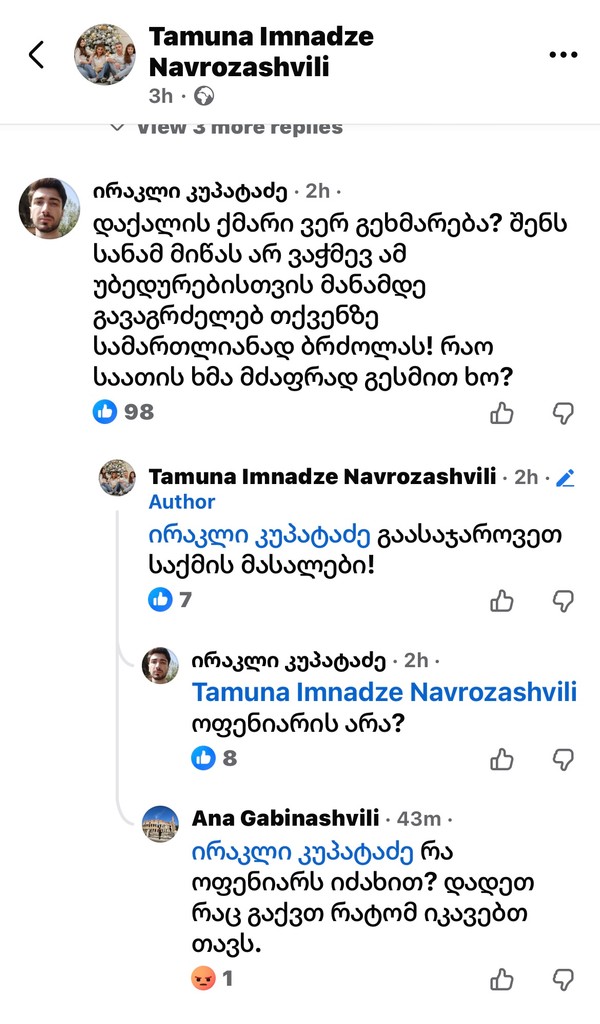The image size is (600, 1024).
Task: Like Ana Gabinashvili's comment
Action: [x=502, y=980]
